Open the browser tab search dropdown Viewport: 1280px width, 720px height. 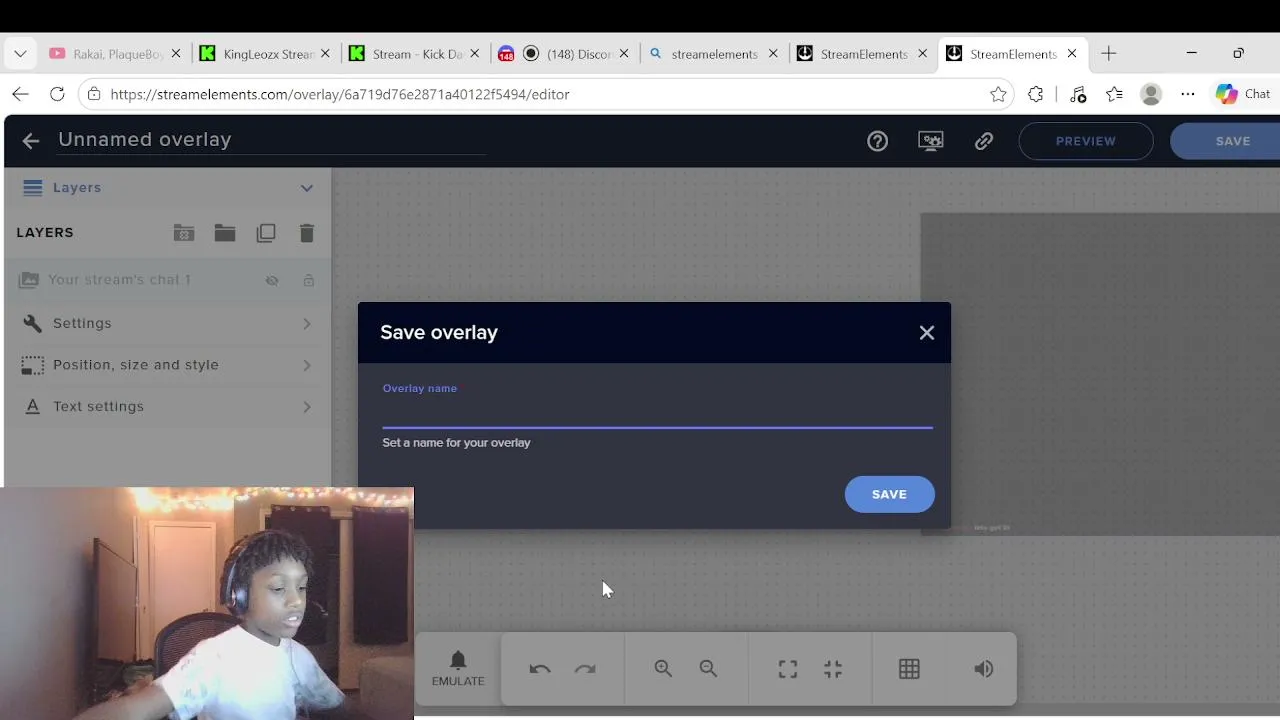(x=20, y=54)
